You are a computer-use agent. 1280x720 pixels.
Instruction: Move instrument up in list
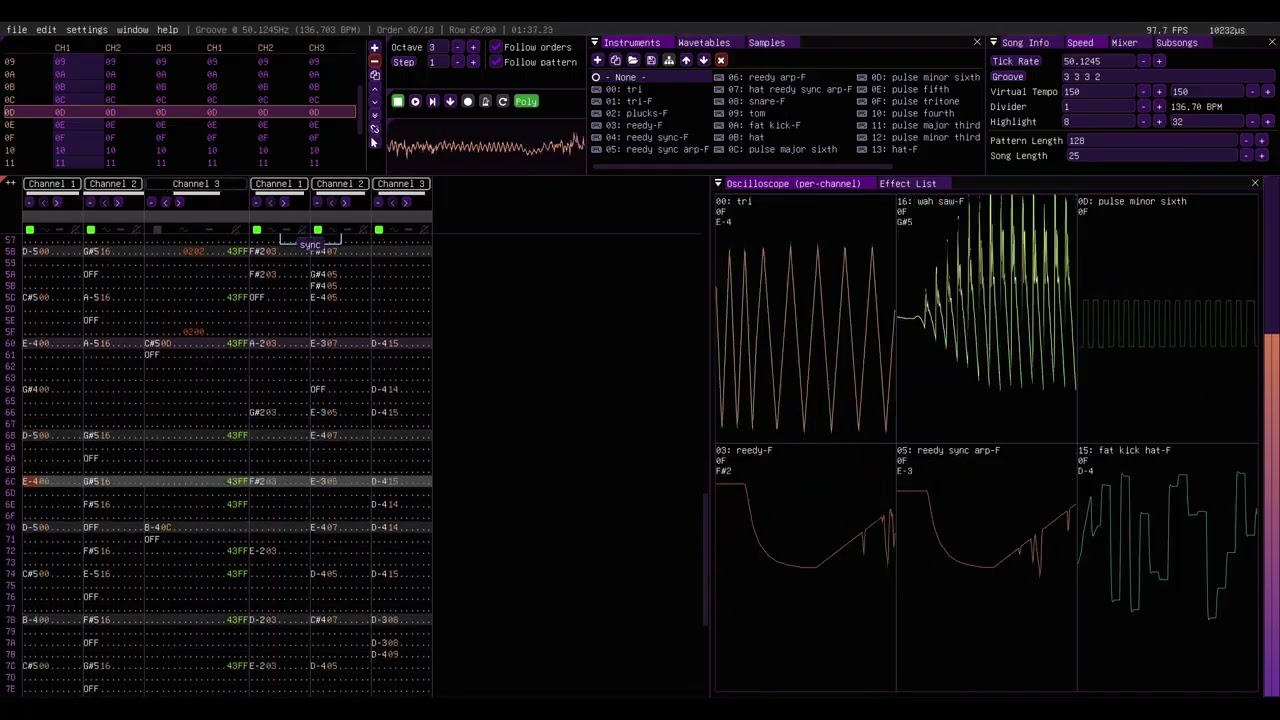[x=685, y=60]
